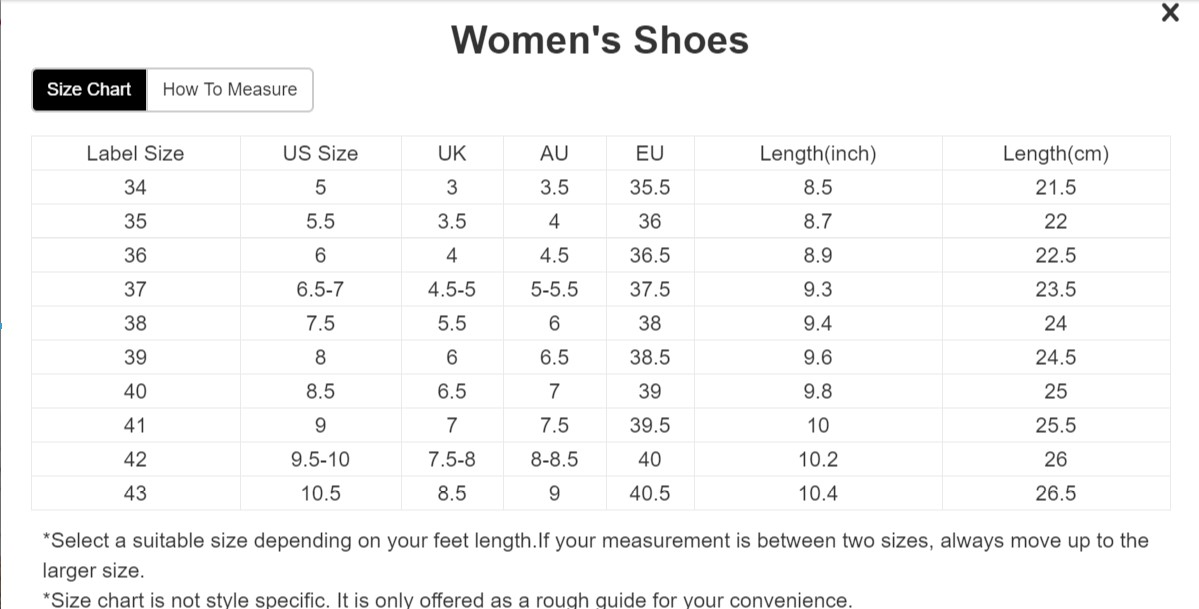Select the EU size 38.5 cell

(x=650, y=358)
